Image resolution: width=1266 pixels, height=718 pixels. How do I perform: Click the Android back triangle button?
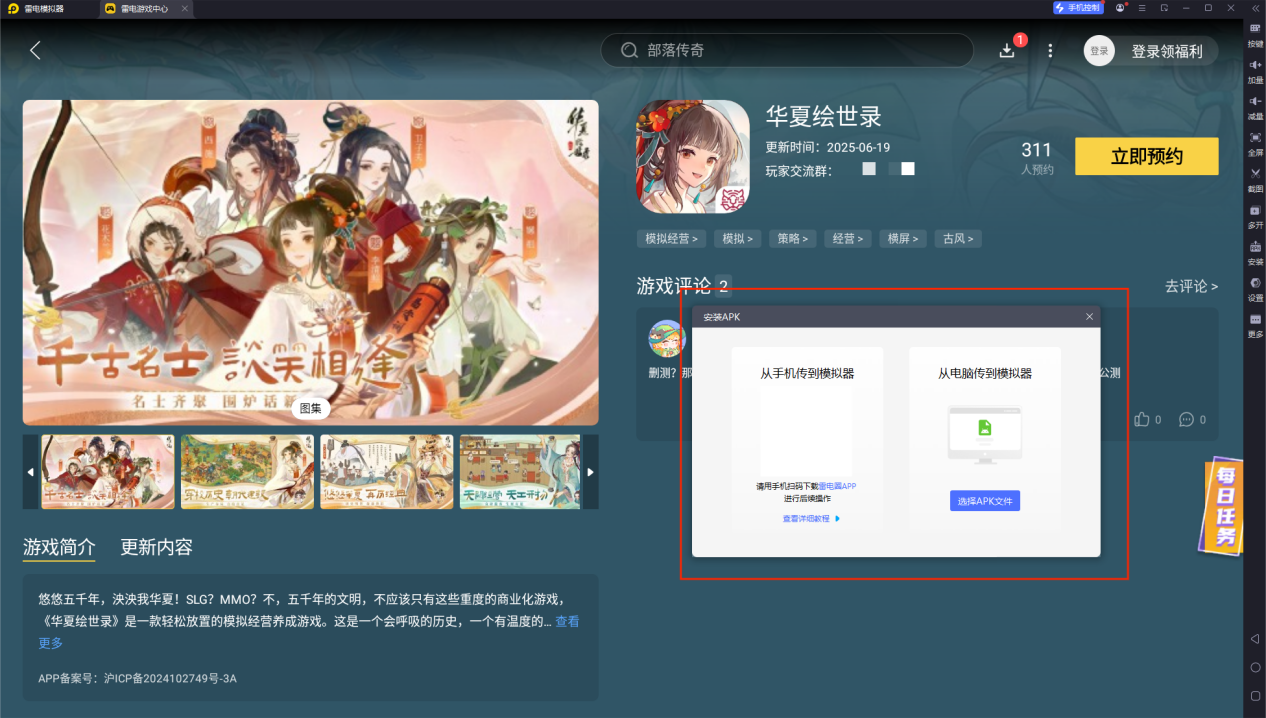tap(1255, 638)
